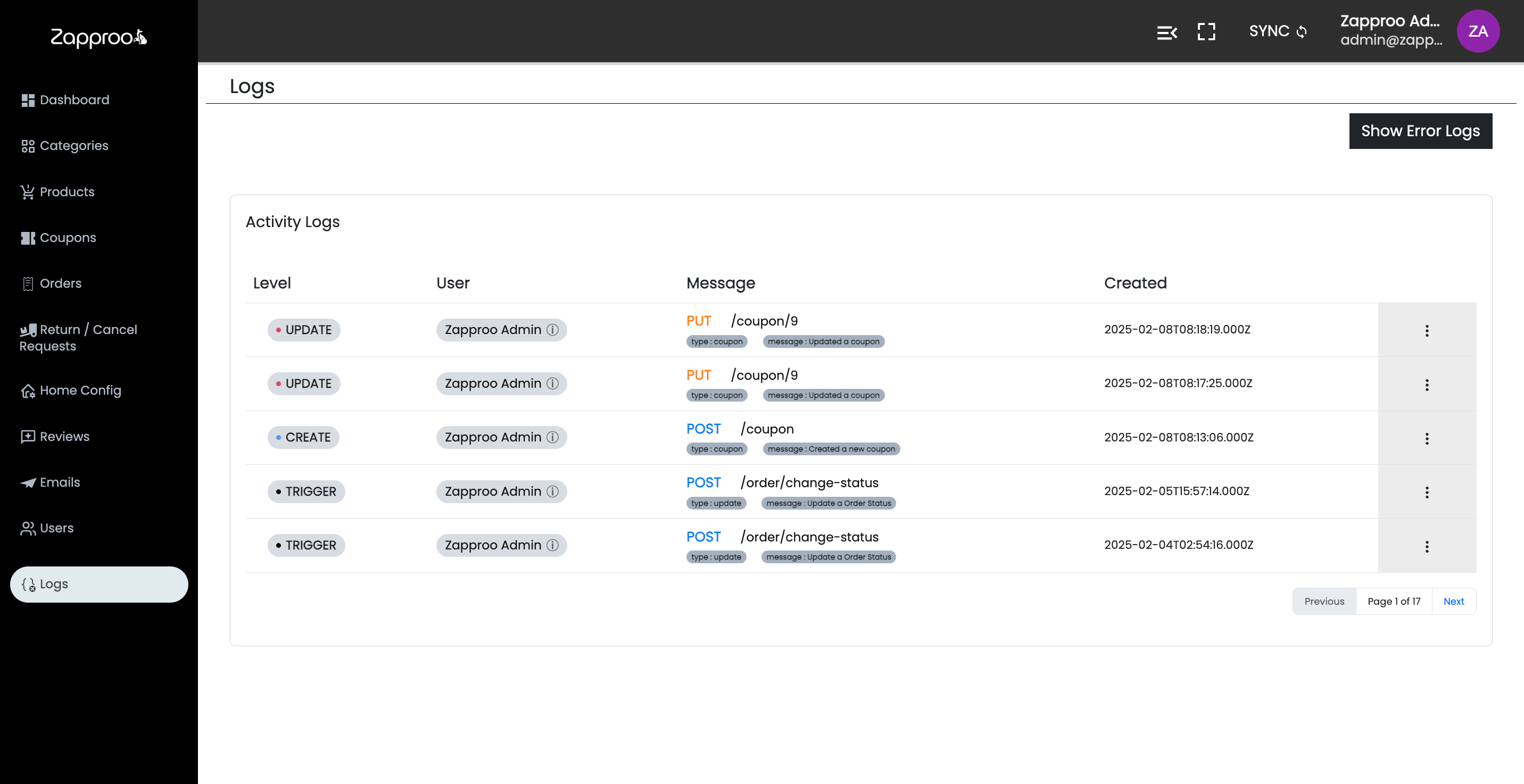Viewport: 1524px width, 784px height.
Task: Click the Previous pagination button
Action: [x=1323, y=602]
